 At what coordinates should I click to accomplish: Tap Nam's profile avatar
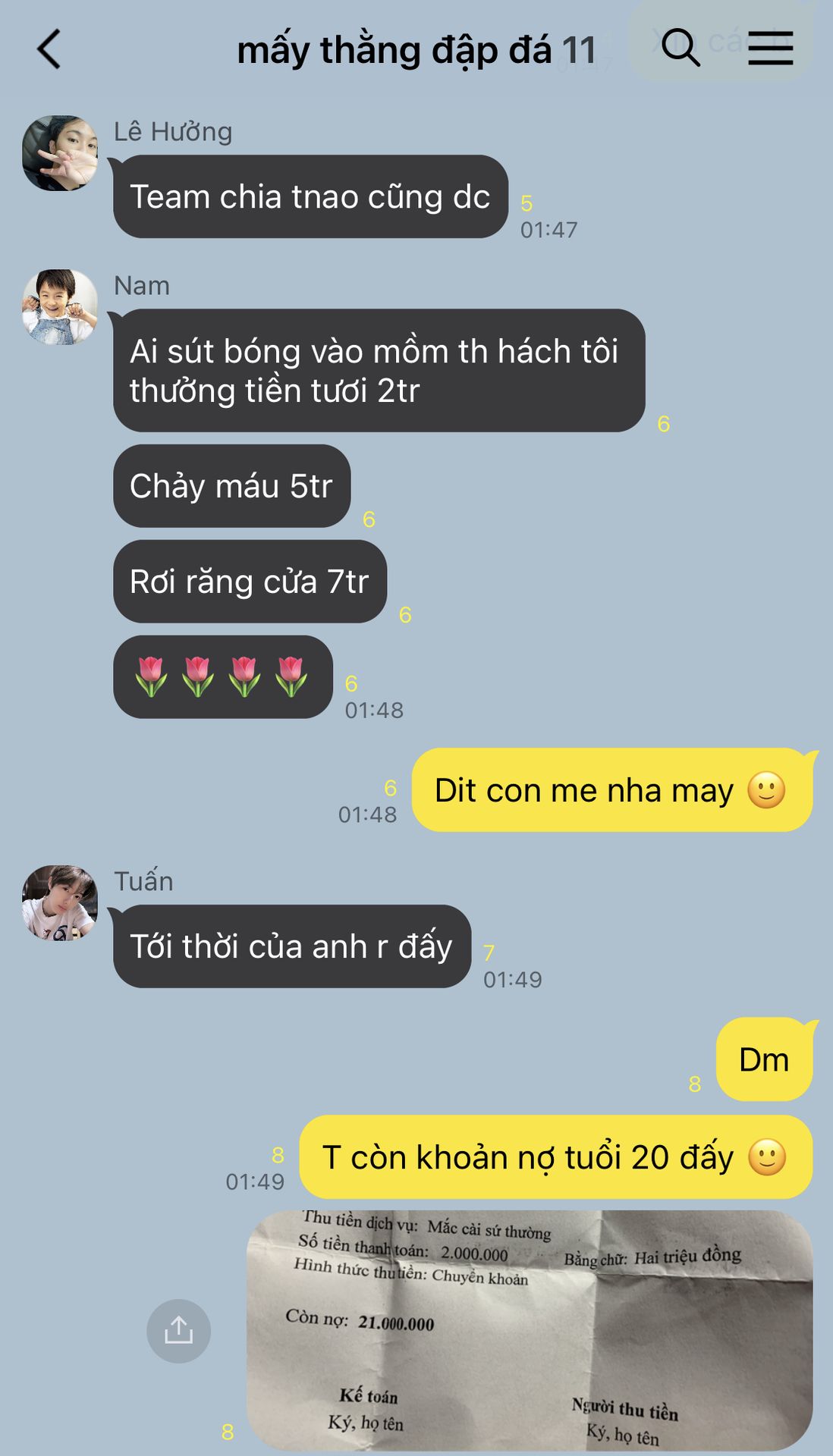(60, 307)
